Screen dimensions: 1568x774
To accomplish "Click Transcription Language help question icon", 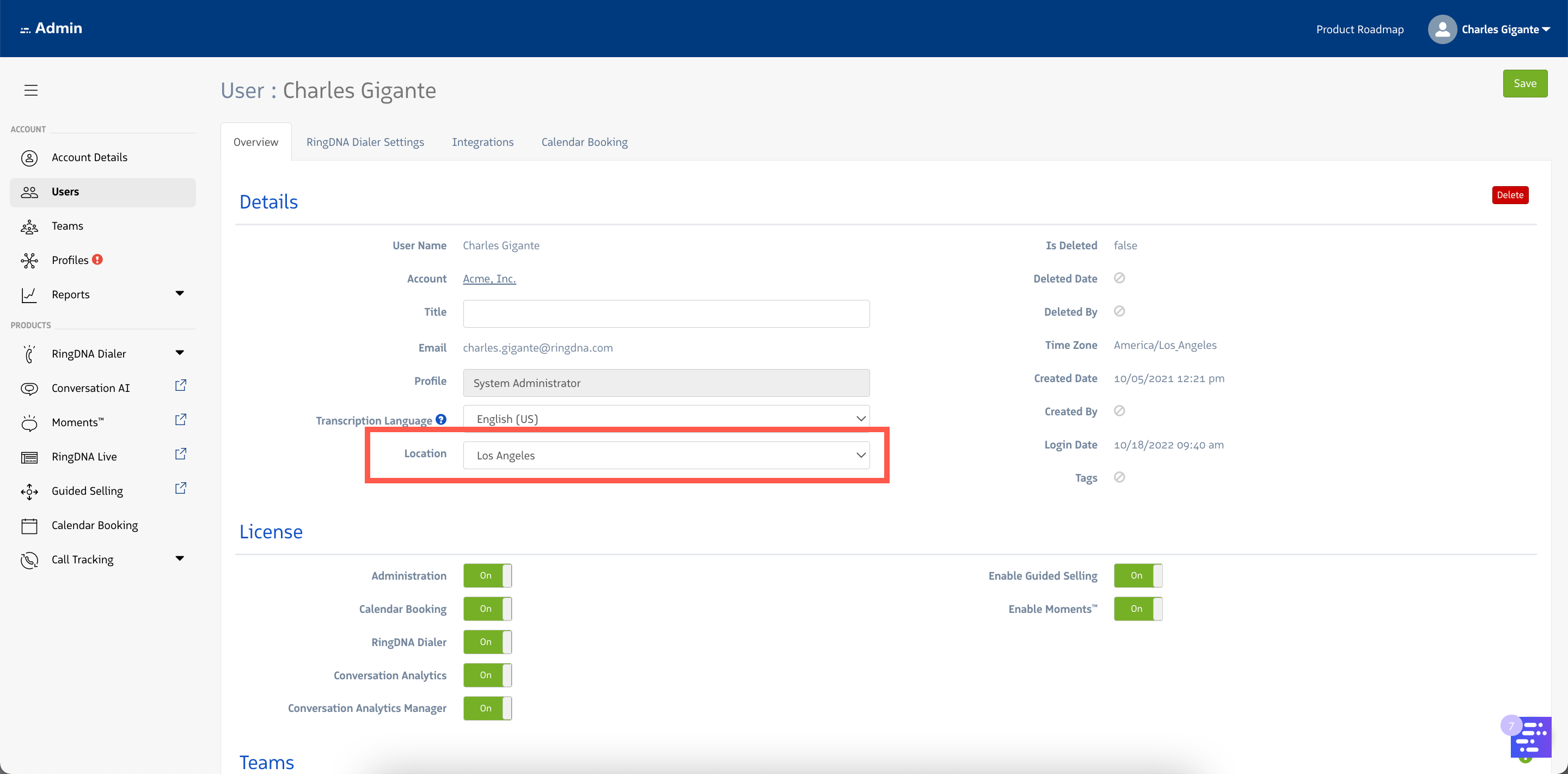I will (x=442, y=419).
